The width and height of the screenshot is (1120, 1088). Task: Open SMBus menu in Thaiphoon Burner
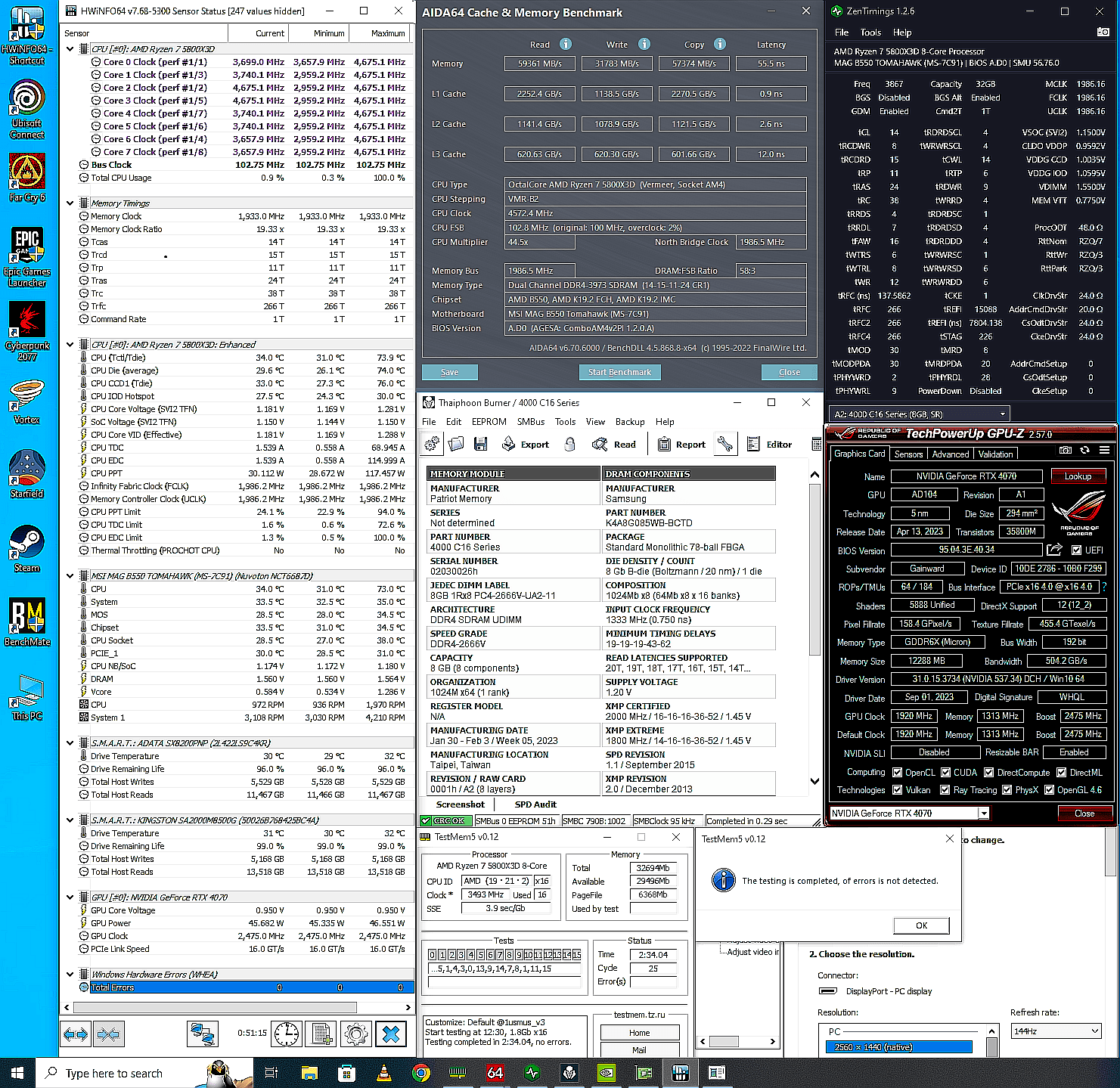coord(530,422)
